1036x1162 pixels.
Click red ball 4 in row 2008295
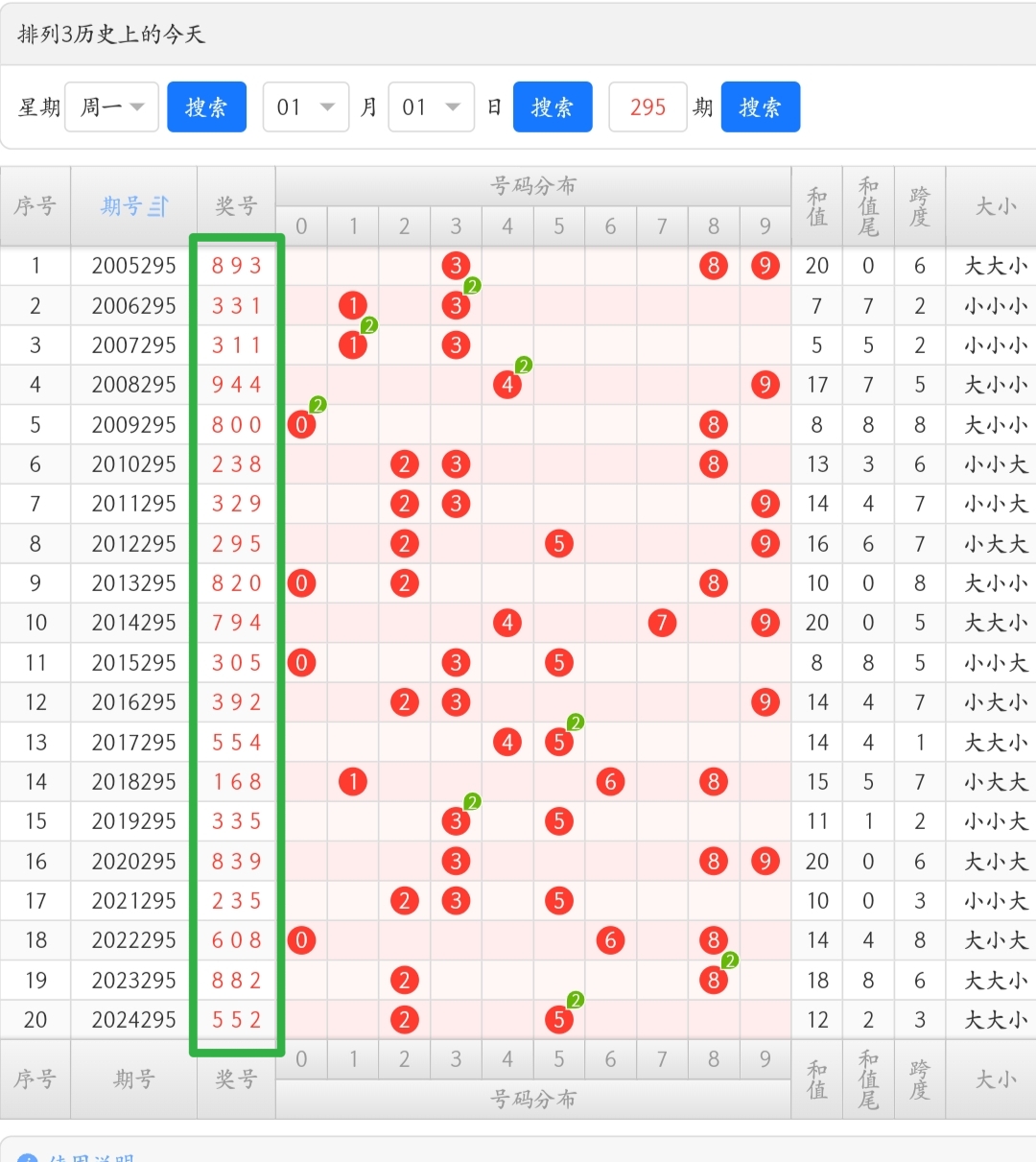pos(507,385)
